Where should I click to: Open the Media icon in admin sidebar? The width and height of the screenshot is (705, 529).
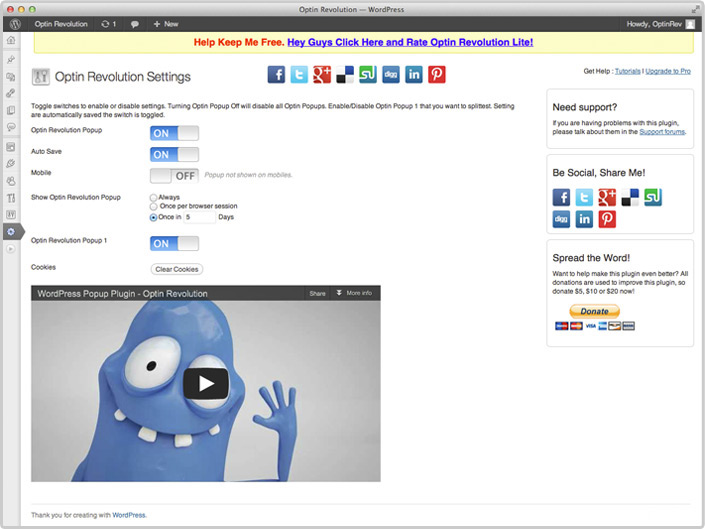pos(11,77)
